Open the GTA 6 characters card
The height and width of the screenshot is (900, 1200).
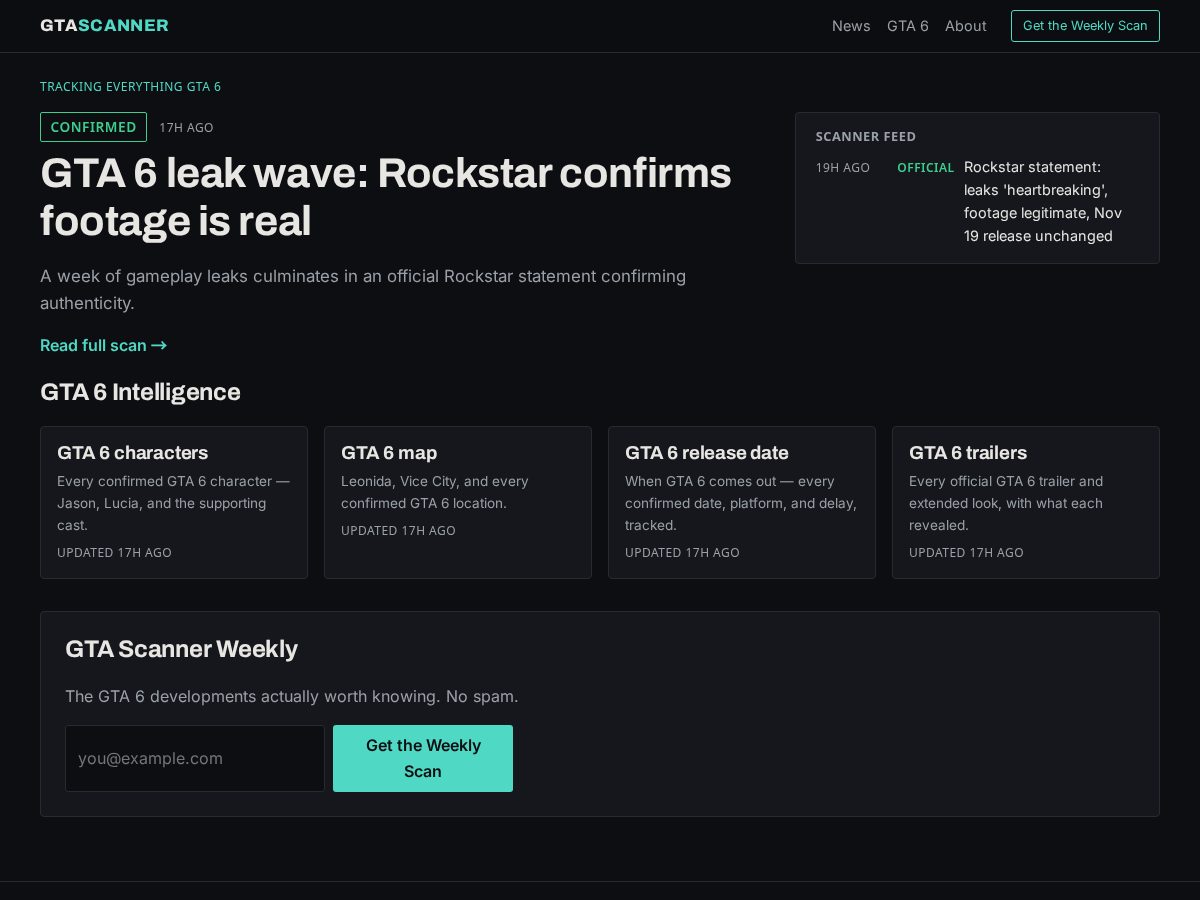coord(174,502)
